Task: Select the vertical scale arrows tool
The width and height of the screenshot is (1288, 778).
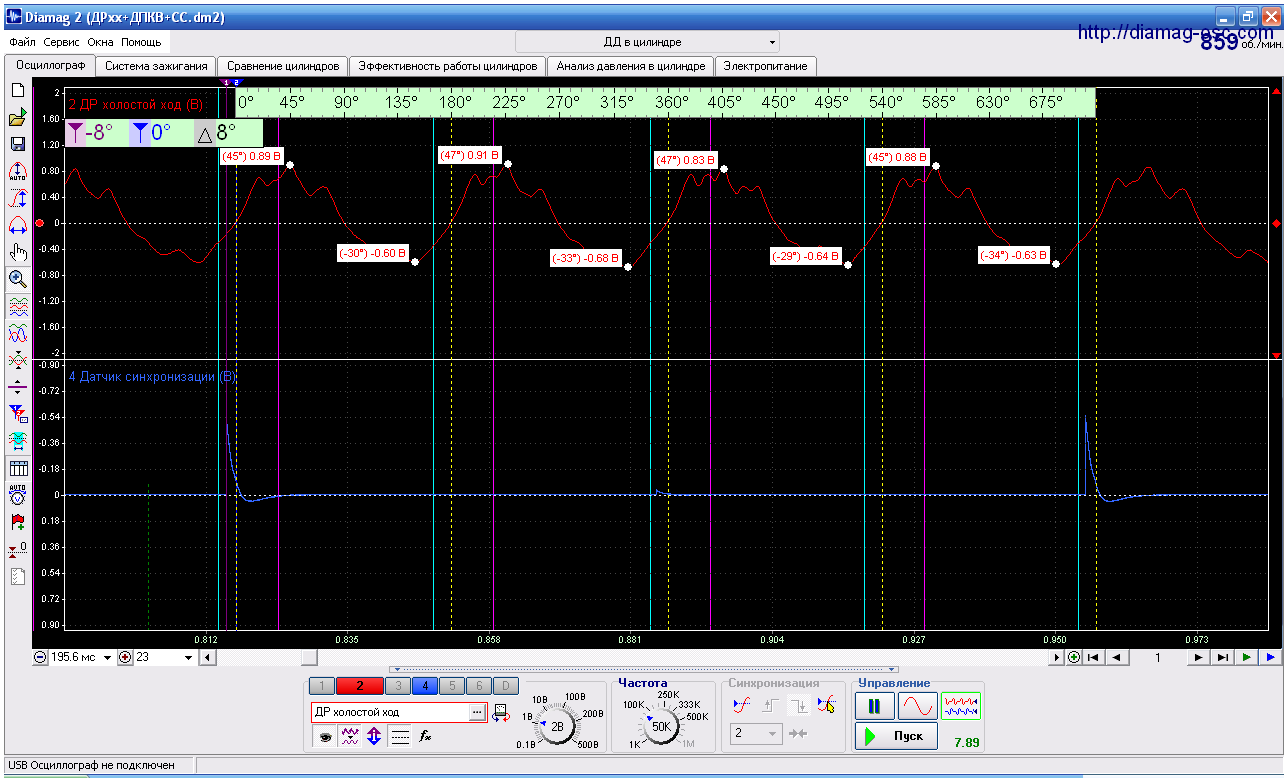Action: [17, 198]
